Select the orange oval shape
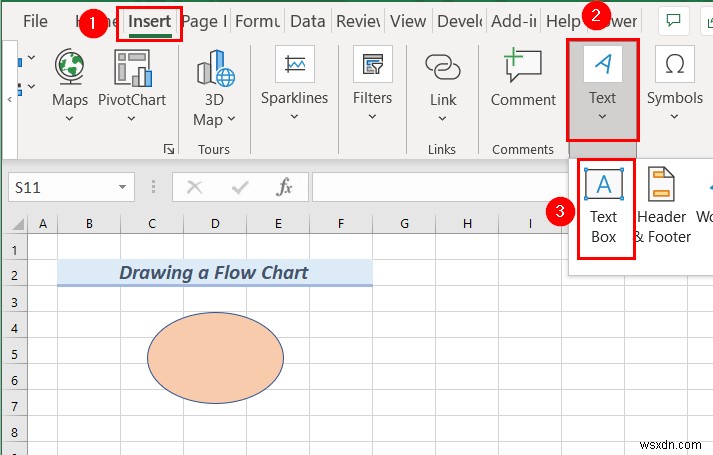 pyautogui.click(x=216, y=358)
